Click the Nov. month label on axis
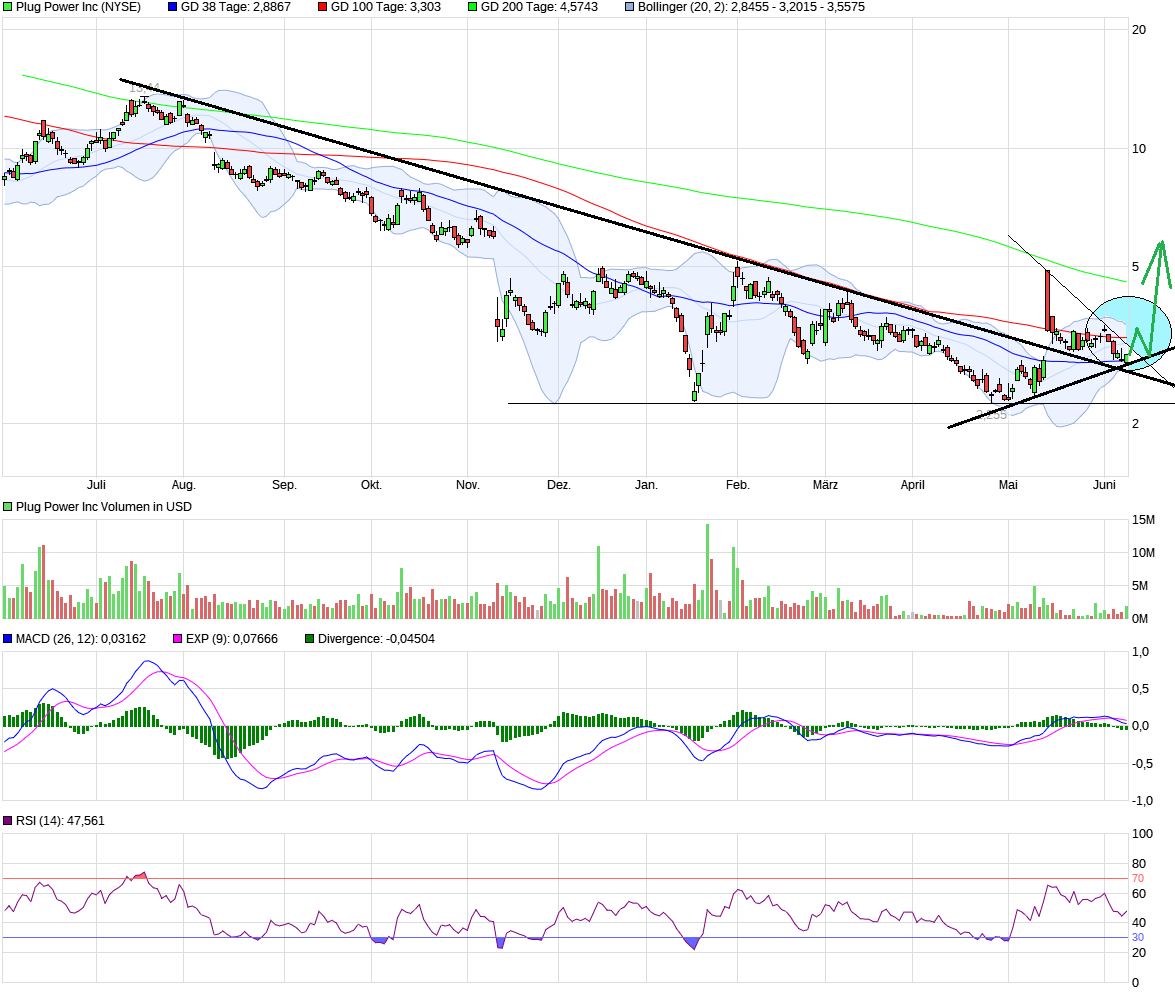Screen dimensions: 1175x994 click(x=468, y=485)
